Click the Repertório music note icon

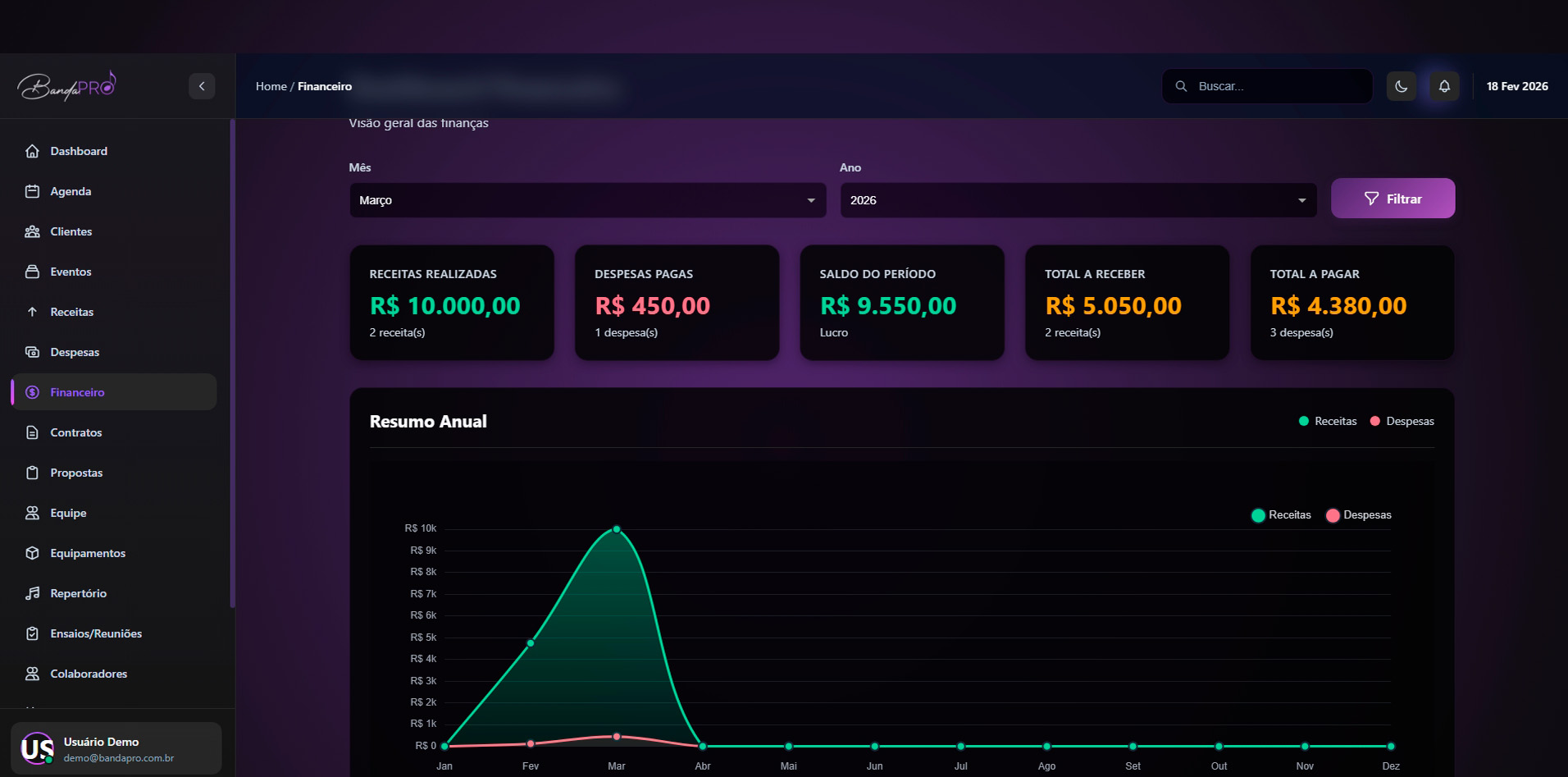(32, 593)
